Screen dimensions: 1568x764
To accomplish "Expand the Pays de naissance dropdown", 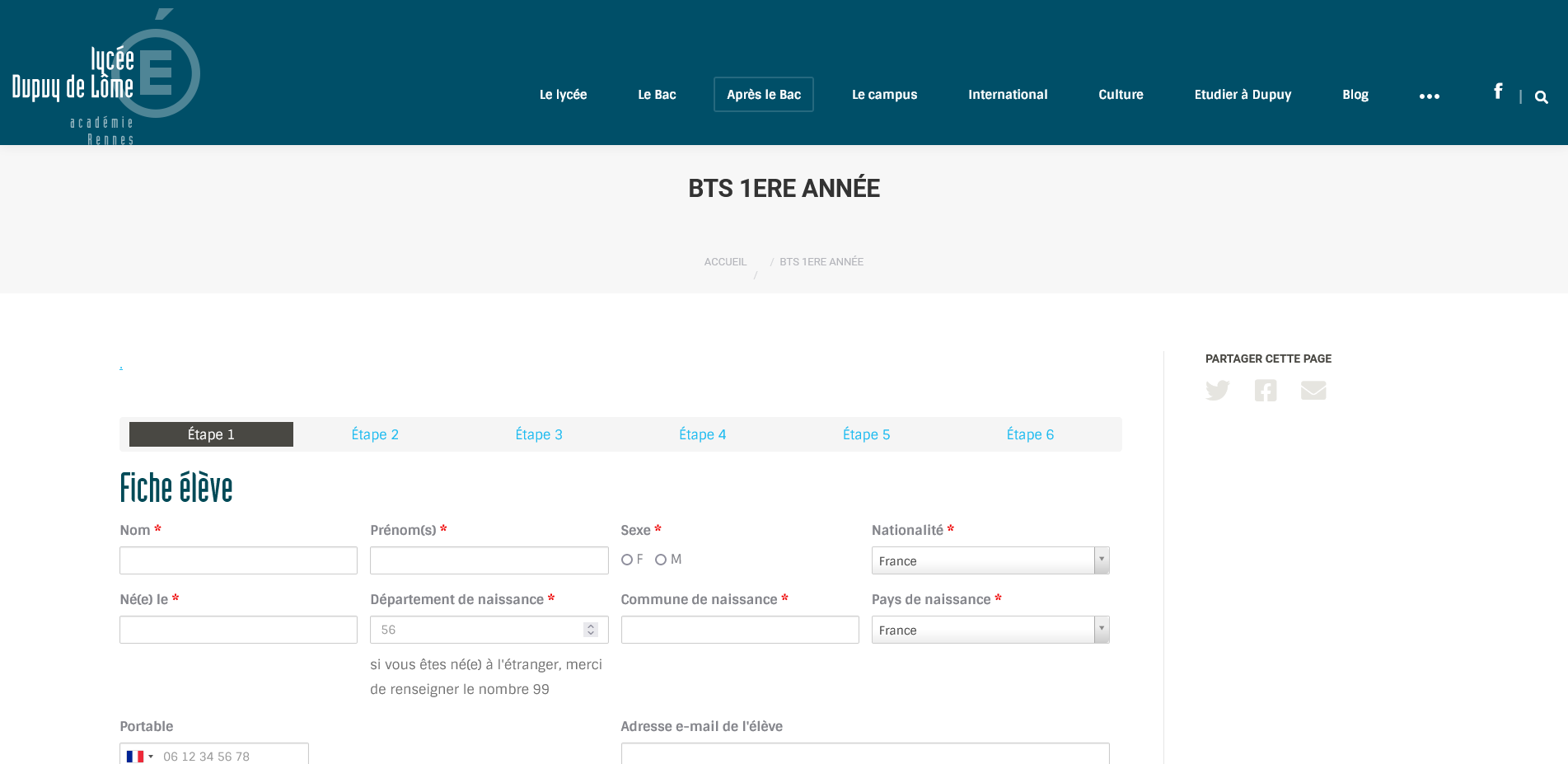I will [1101, 630].
